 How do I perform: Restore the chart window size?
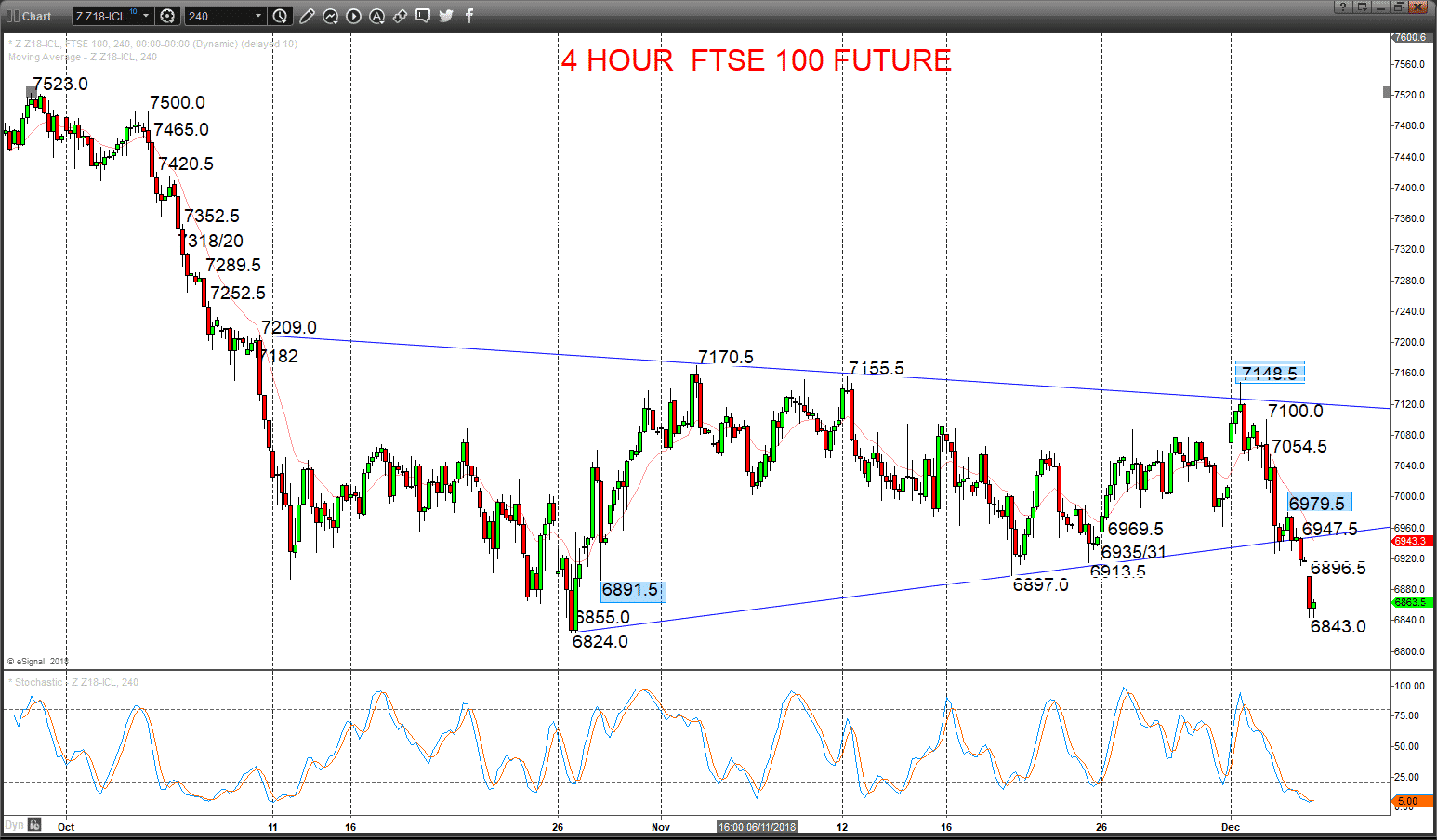tap(1399, 7)
